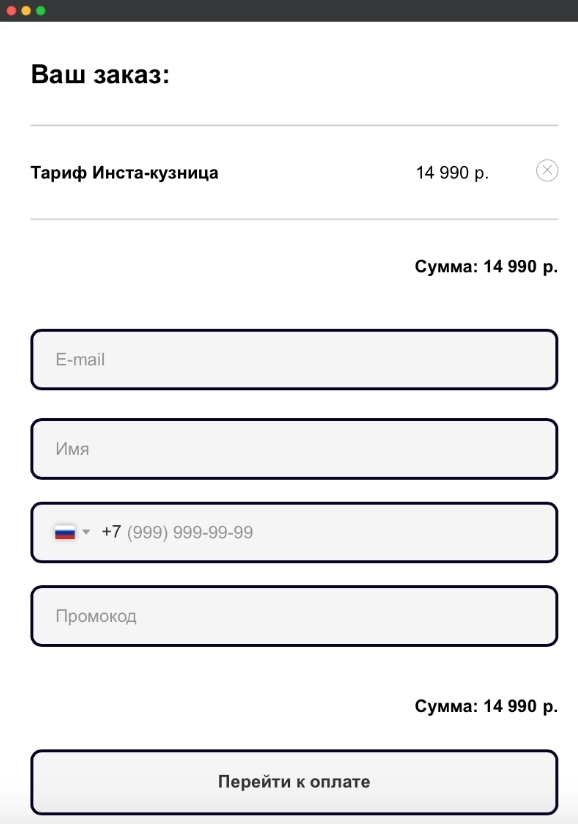The image size is (578, 824).
Task: Click inside the E-mail input field
Action: (294, 360)
